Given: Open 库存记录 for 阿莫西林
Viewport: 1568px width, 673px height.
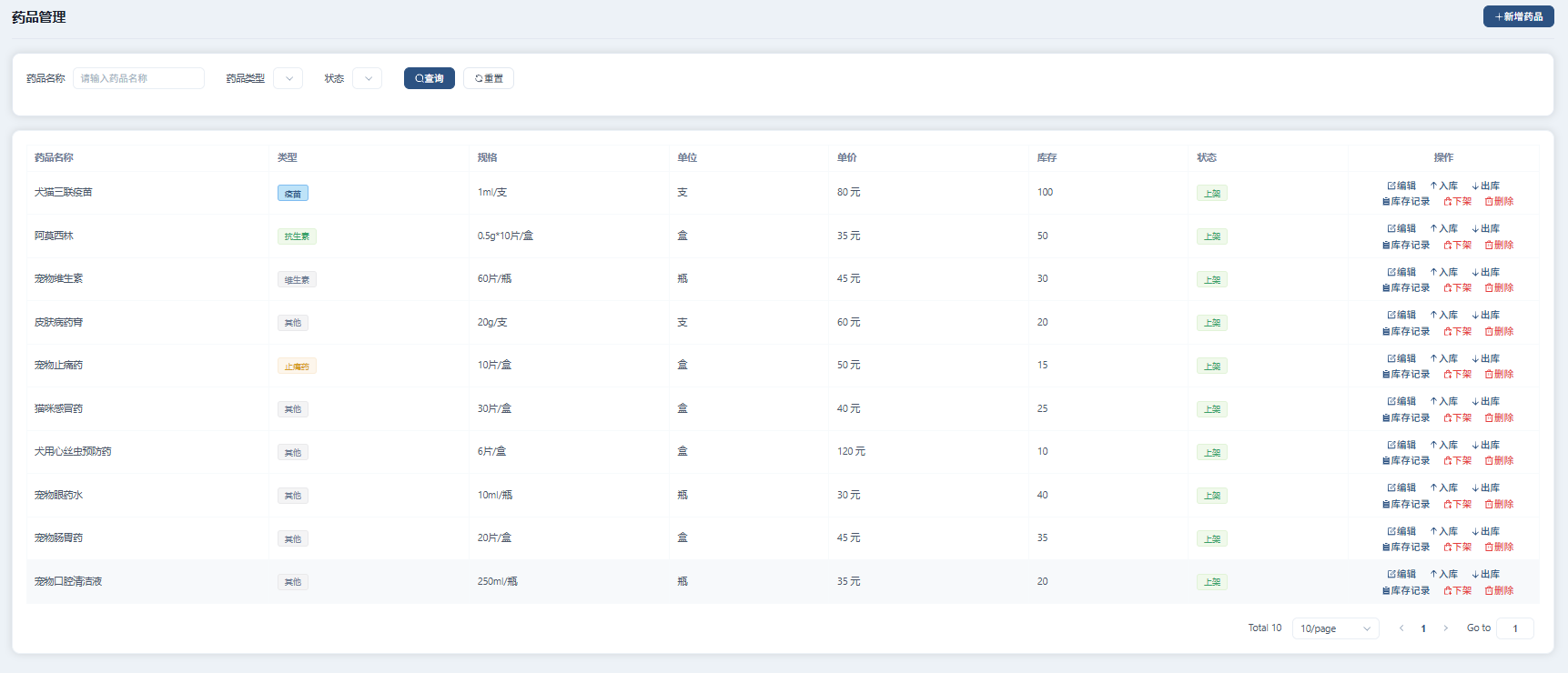Looking at the screenshot, I should pos(1406,246).
